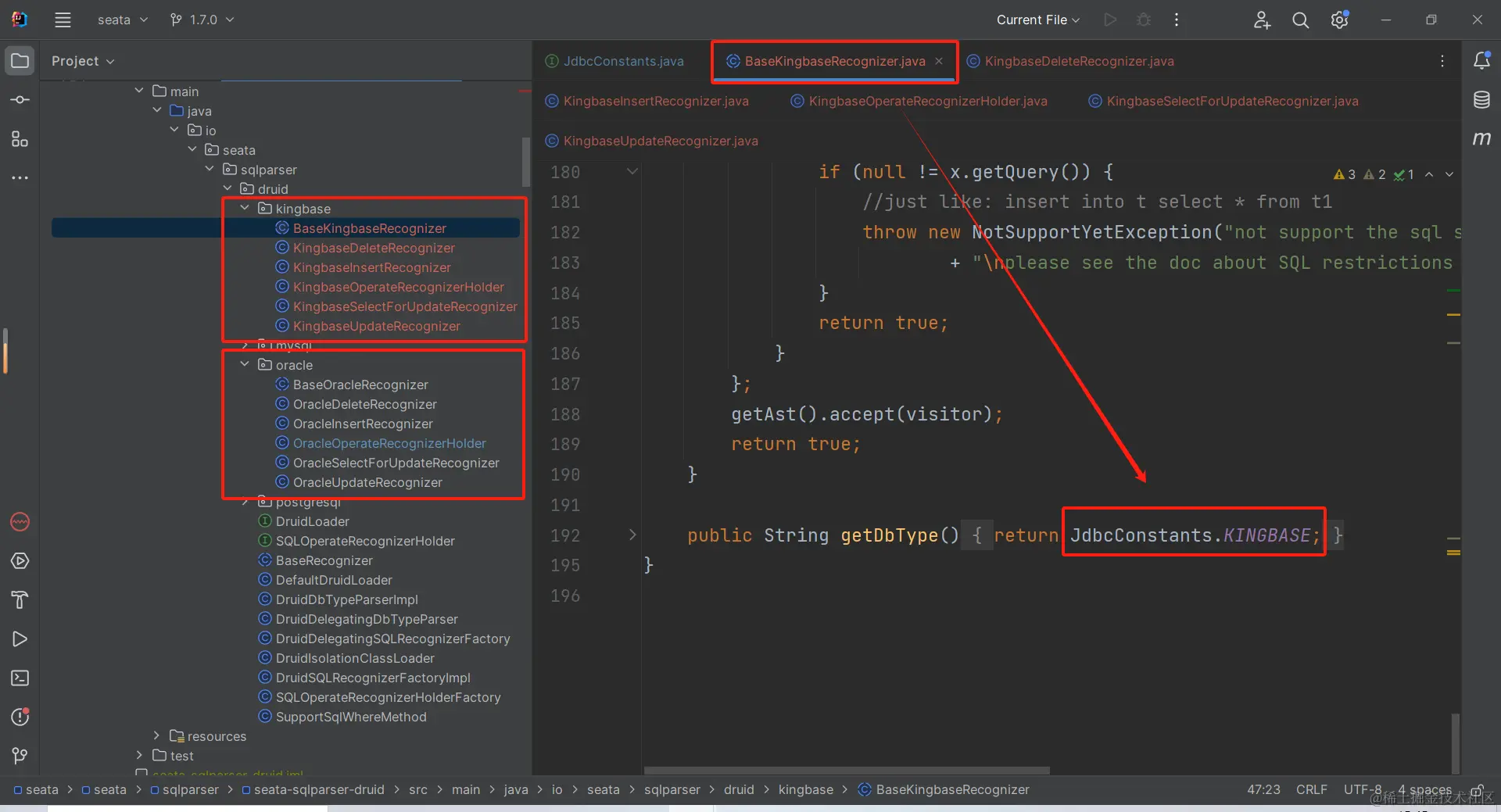Open the Terminal tool window
This screenshot has height=812, width=1501.
pos(20,678)
